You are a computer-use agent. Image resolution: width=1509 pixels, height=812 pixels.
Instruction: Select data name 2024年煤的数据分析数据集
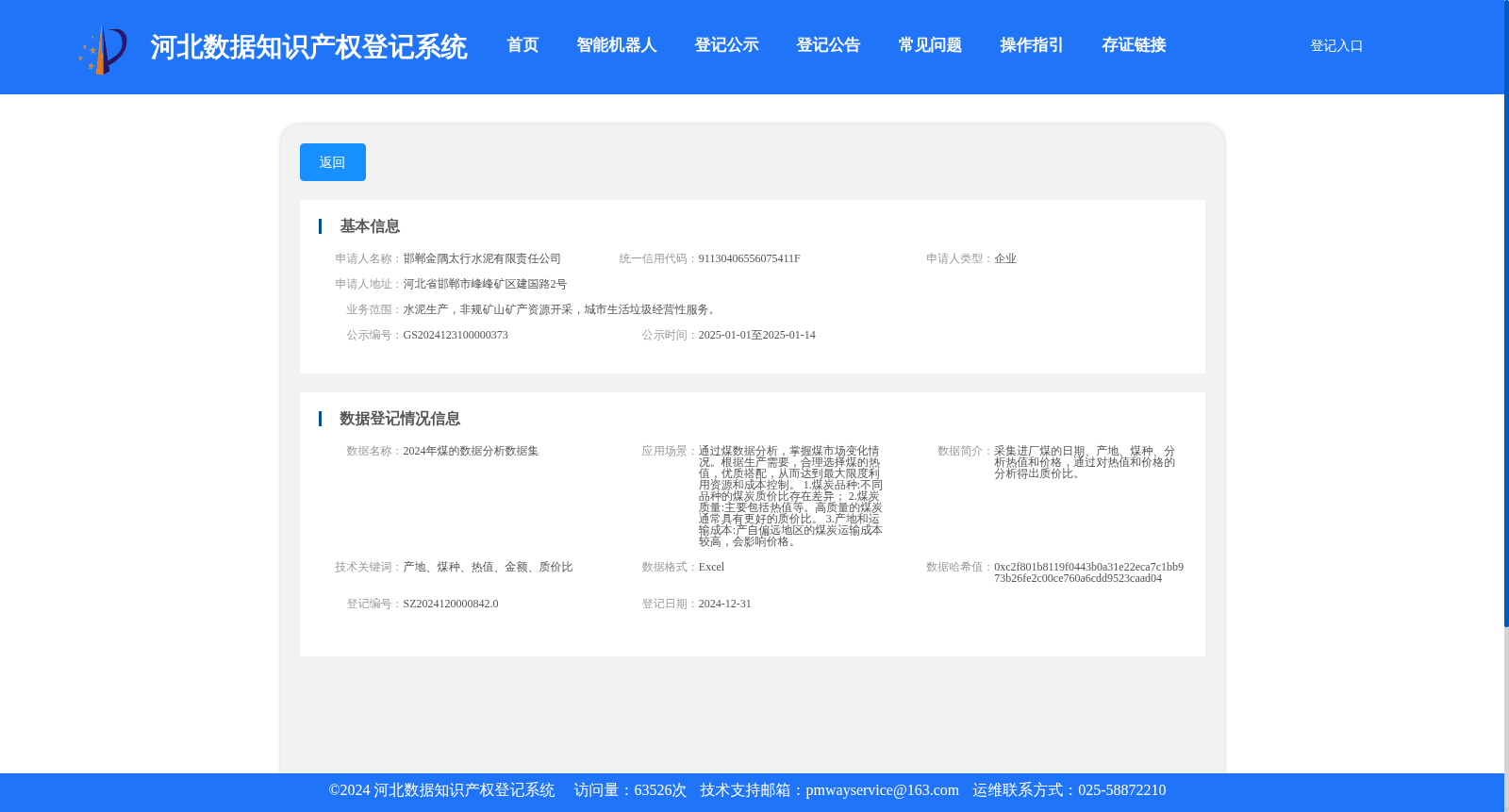pyautogui.click(x=471, y=451)
